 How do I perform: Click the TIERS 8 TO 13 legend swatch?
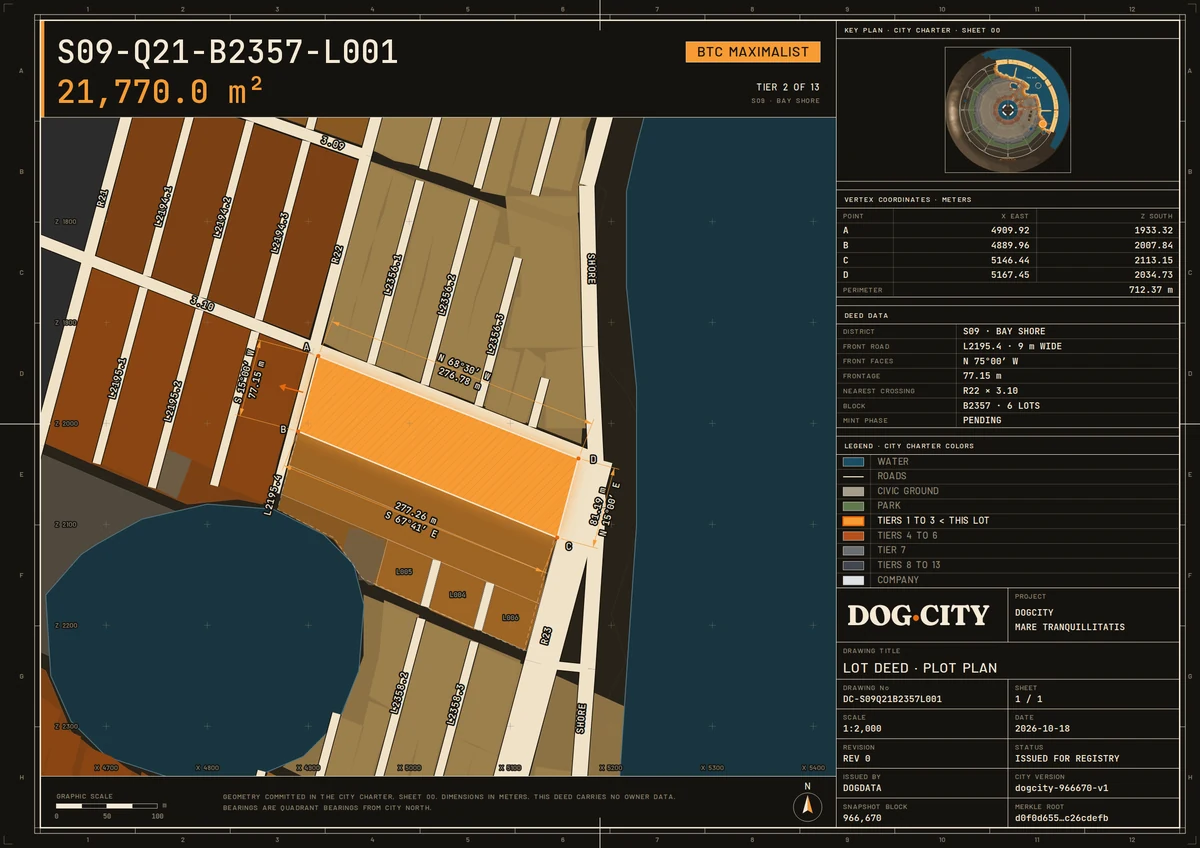[853, 565]
